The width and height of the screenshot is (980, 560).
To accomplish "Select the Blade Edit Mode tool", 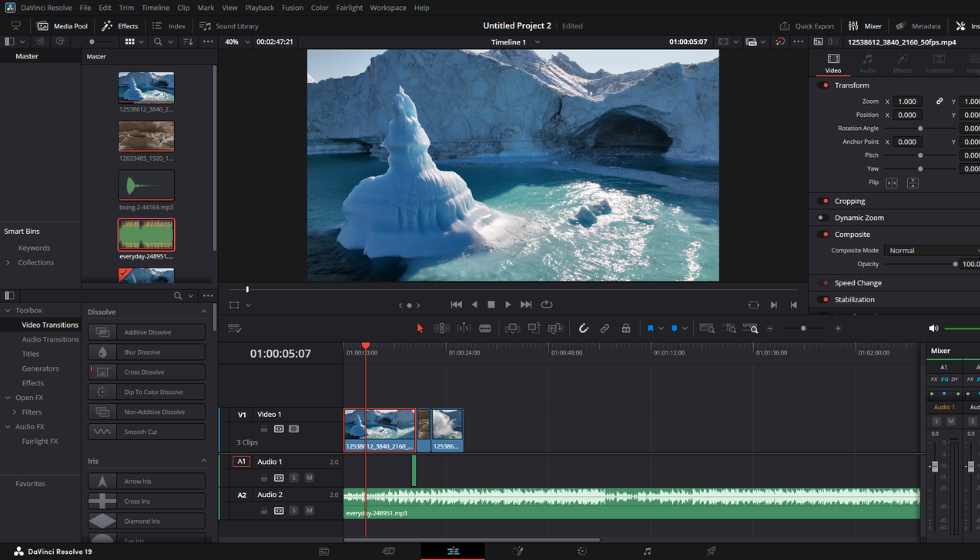I will pos(485,328).
